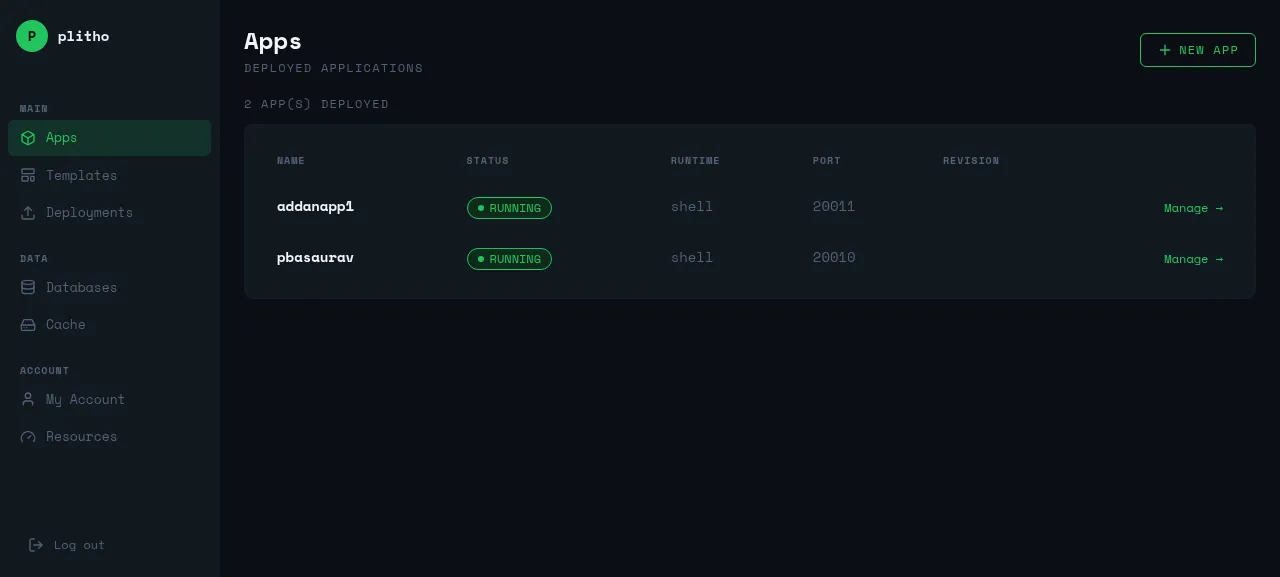Open the Resources page
1280x577 pixels.
point(109,436)
